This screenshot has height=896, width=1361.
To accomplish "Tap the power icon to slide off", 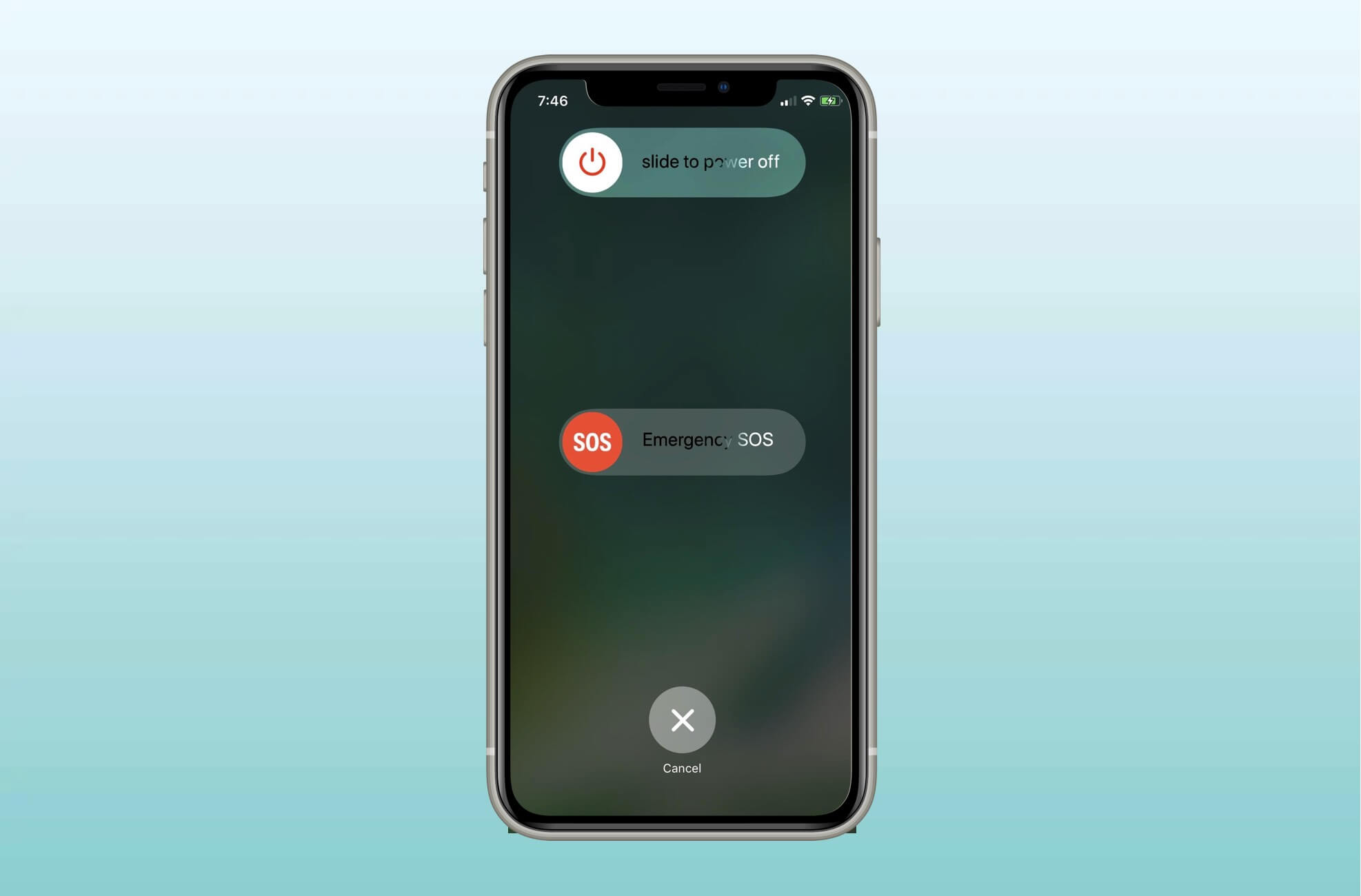I will click(x=592, y=162).
